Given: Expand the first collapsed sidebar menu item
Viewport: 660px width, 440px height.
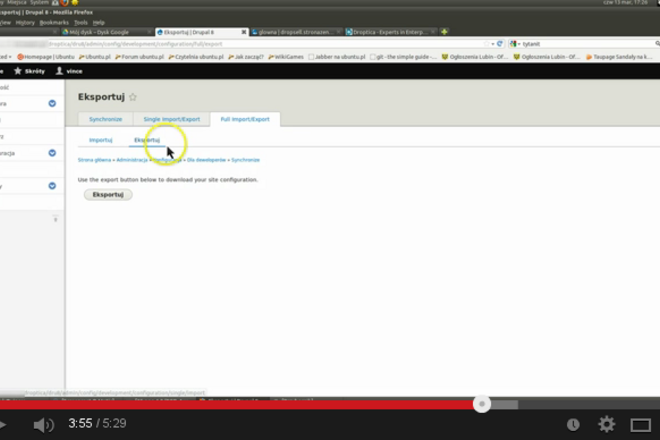Looking at the screenshot, I should [52, 103].
